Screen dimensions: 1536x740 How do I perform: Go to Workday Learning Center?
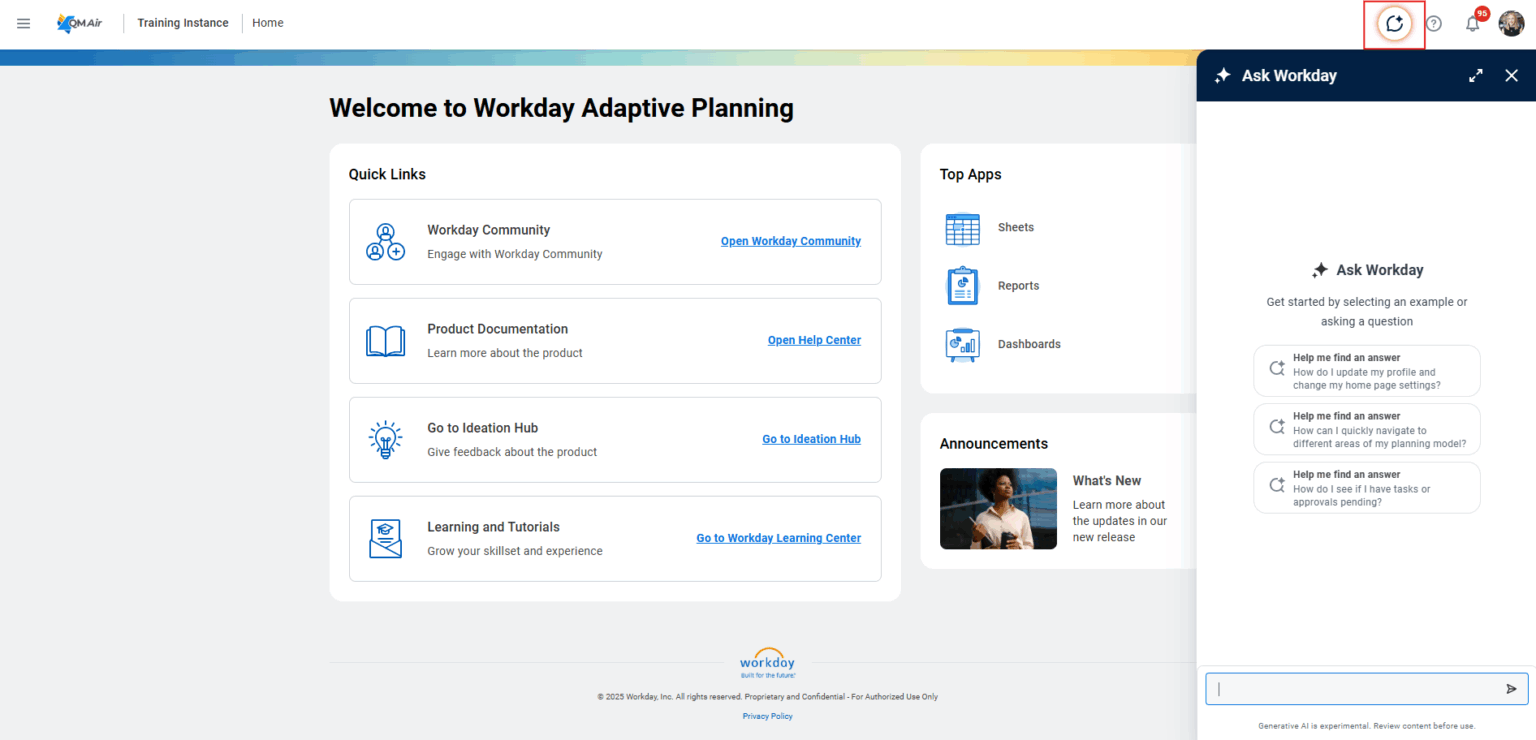click(778, 538)
